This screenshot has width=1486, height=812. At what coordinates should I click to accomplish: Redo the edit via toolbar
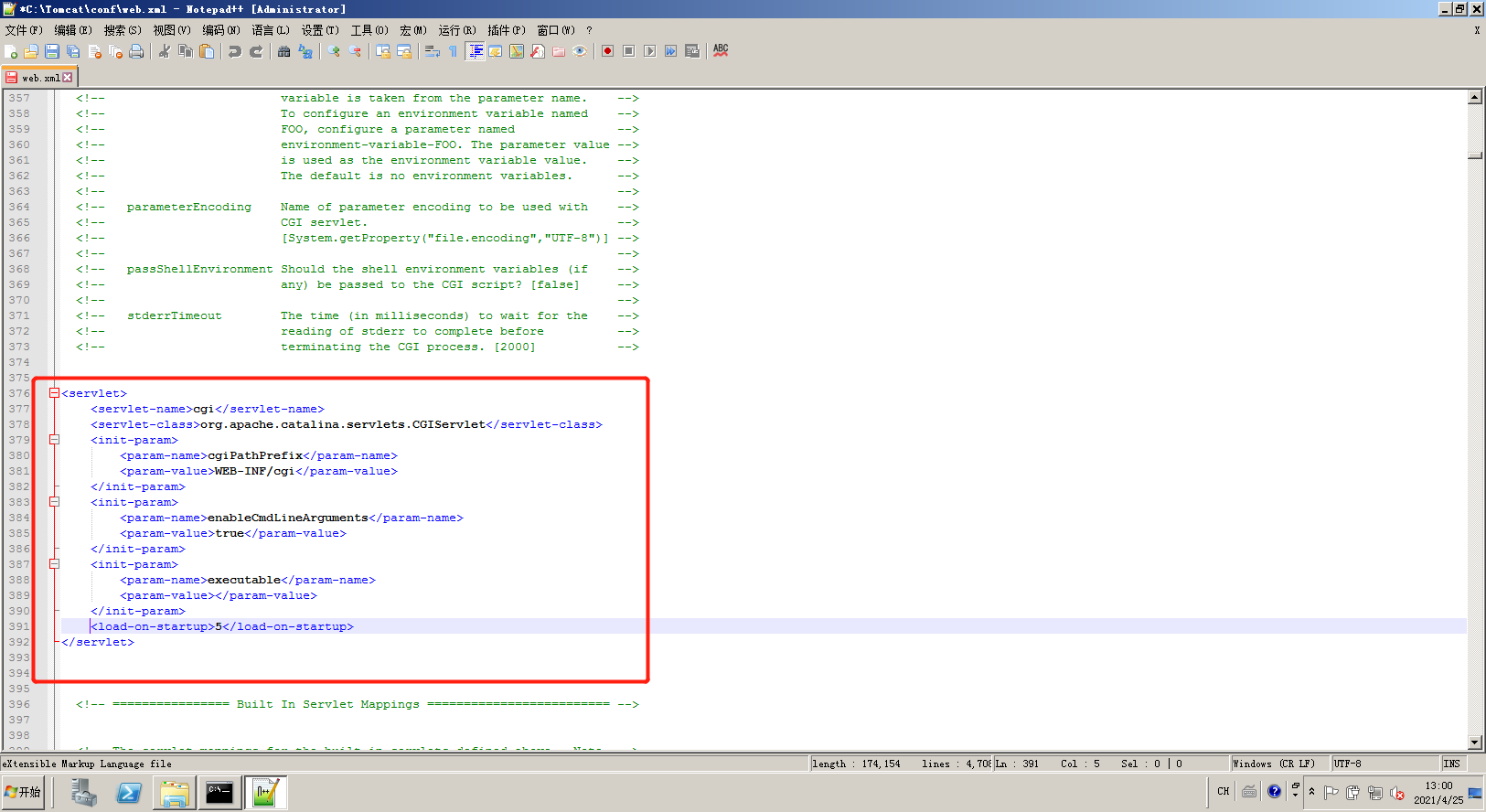(256, 51)
